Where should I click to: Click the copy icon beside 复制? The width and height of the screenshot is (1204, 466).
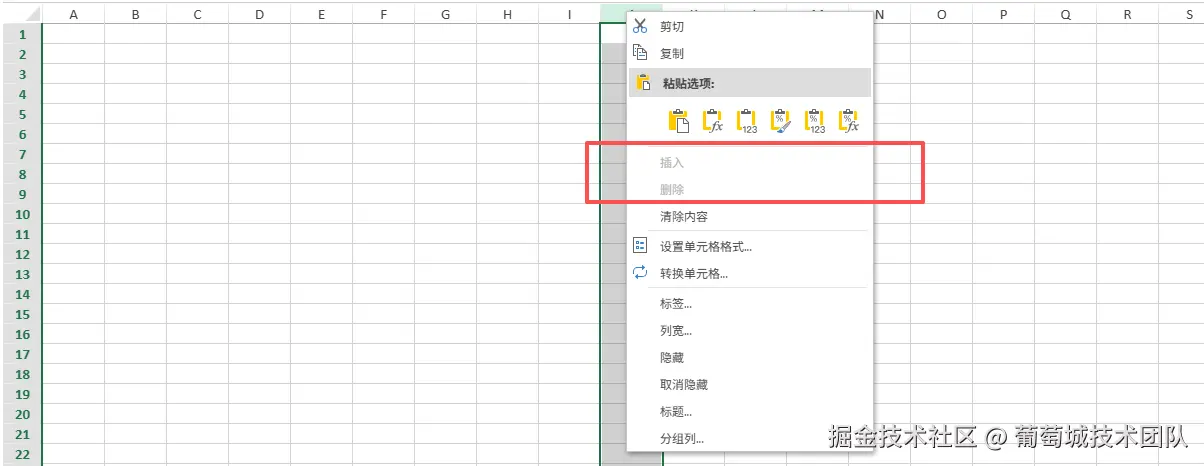point(640,53)
